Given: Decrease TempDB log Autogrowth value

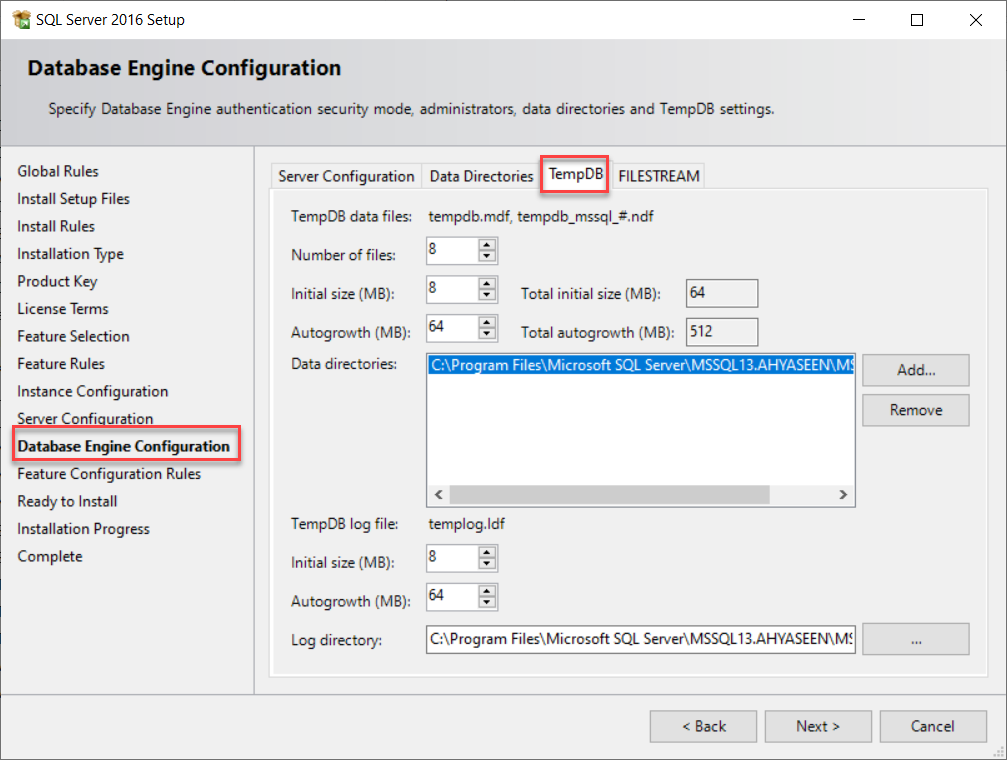Looking at the screenshot, I should [x=487, y=604].
